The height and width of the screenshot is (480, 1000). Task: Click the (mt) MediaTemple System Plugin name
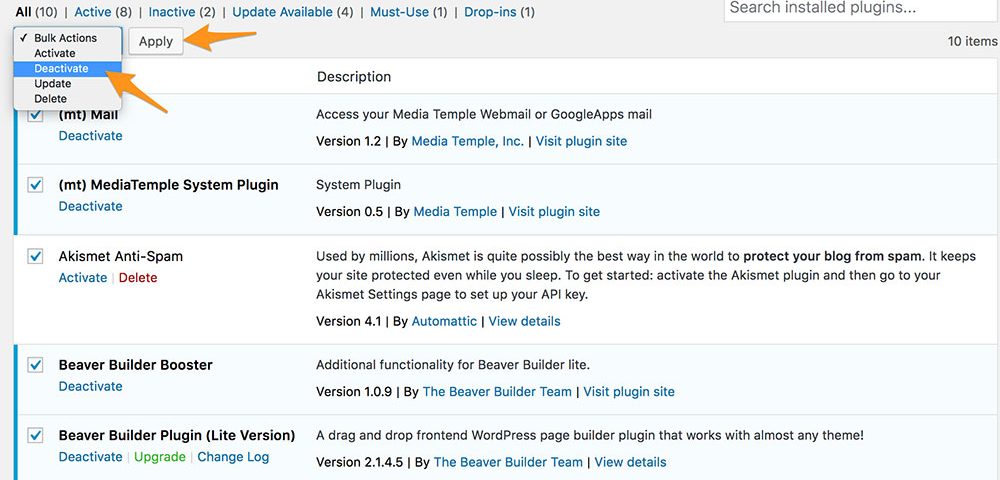[x=168, y=185]
